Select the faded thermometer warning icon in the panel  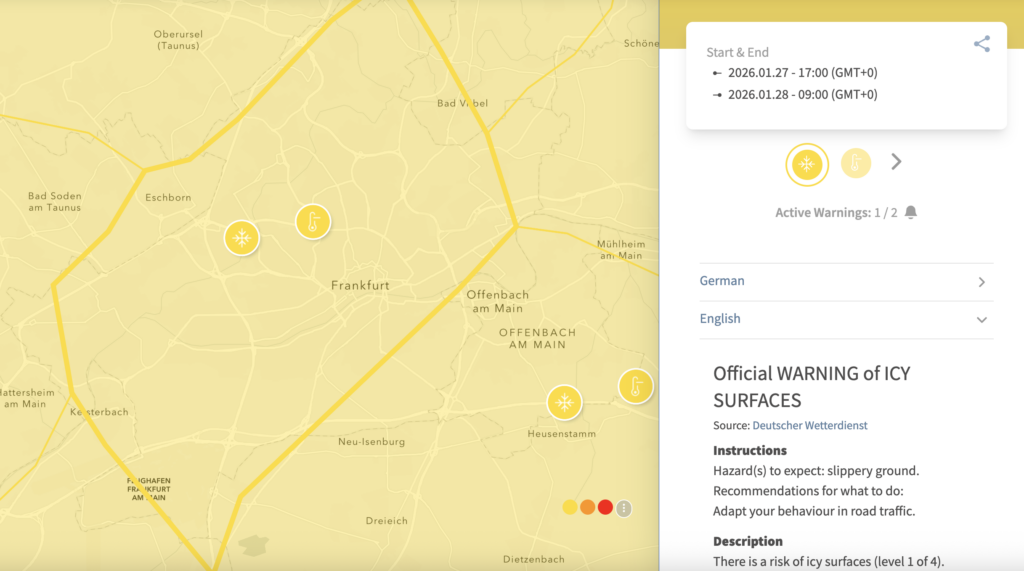[855, 163]
